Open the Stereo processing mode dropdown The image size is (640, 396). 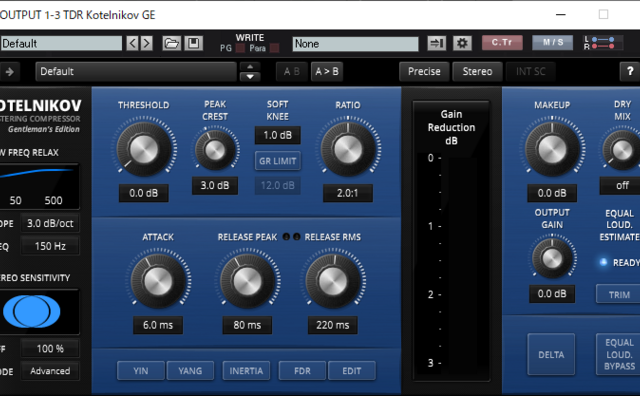click(477, 71)
